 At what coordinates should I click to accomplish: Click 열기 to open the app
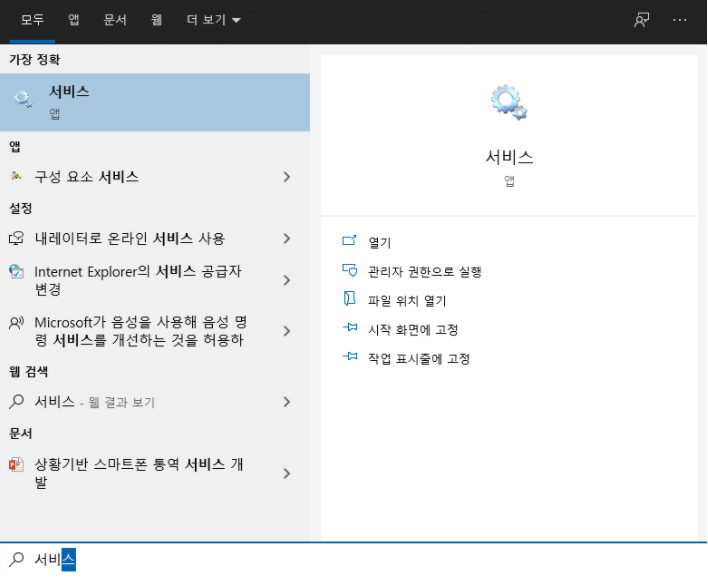379,243
